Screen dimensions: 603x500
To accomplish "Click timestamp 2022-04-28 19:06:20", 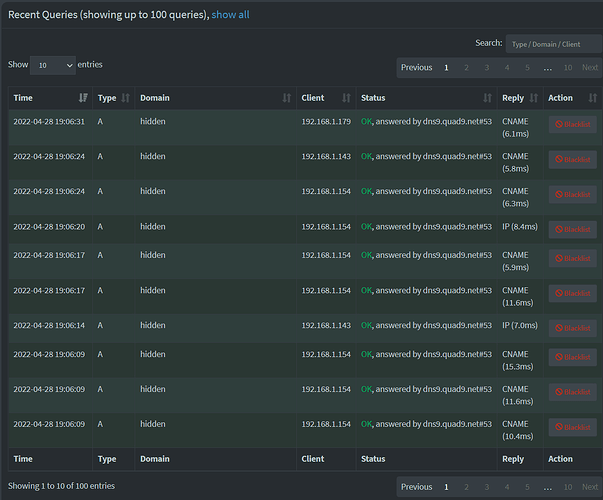I will [x=49, y=227].
